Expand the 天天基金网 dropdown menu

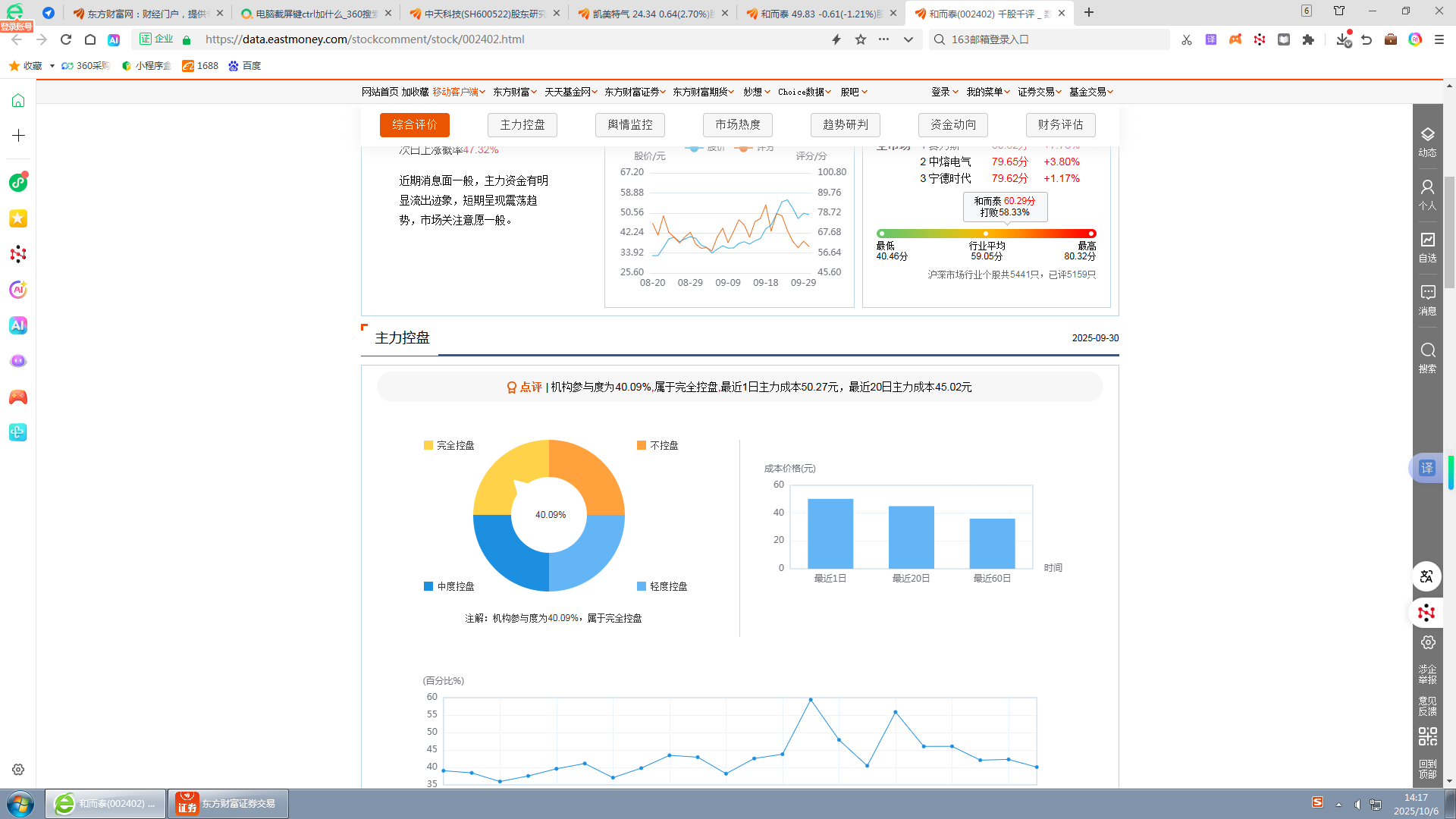click(570, 92)
